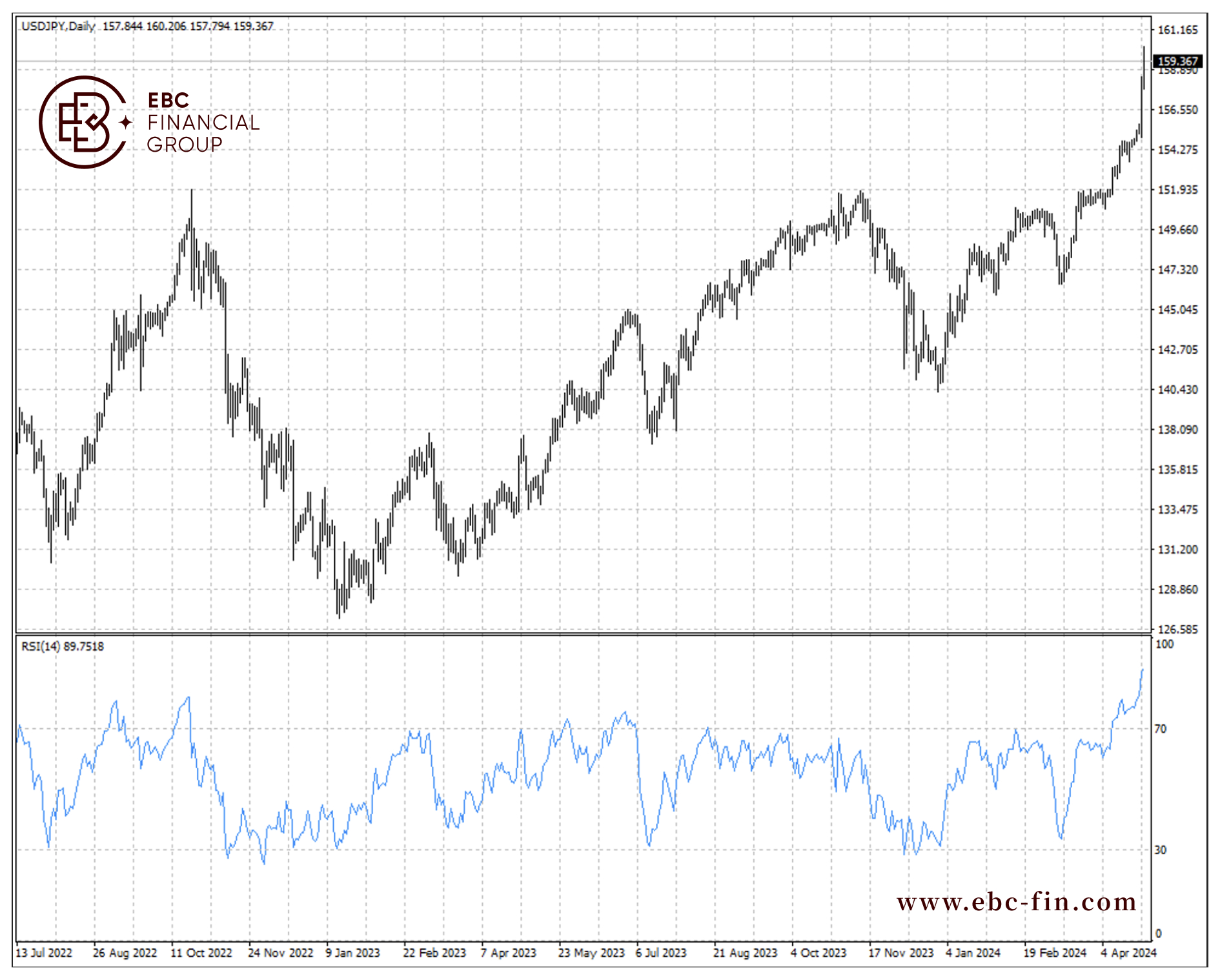Click the 17 Nov 2023 date label
This screenshot has width=1220, height=980.
pyautogui.click(x=901, y=954)
